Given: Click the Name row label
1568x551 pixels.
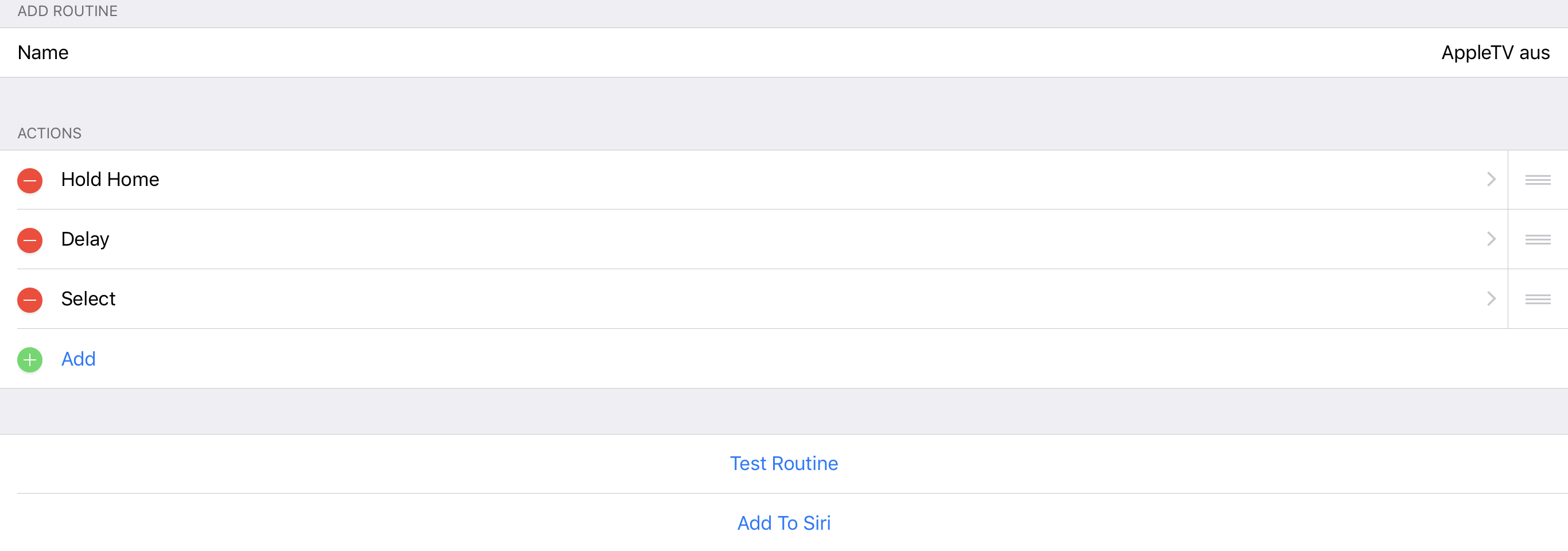Looking at the screenshot, I should [x=43, y=53].
